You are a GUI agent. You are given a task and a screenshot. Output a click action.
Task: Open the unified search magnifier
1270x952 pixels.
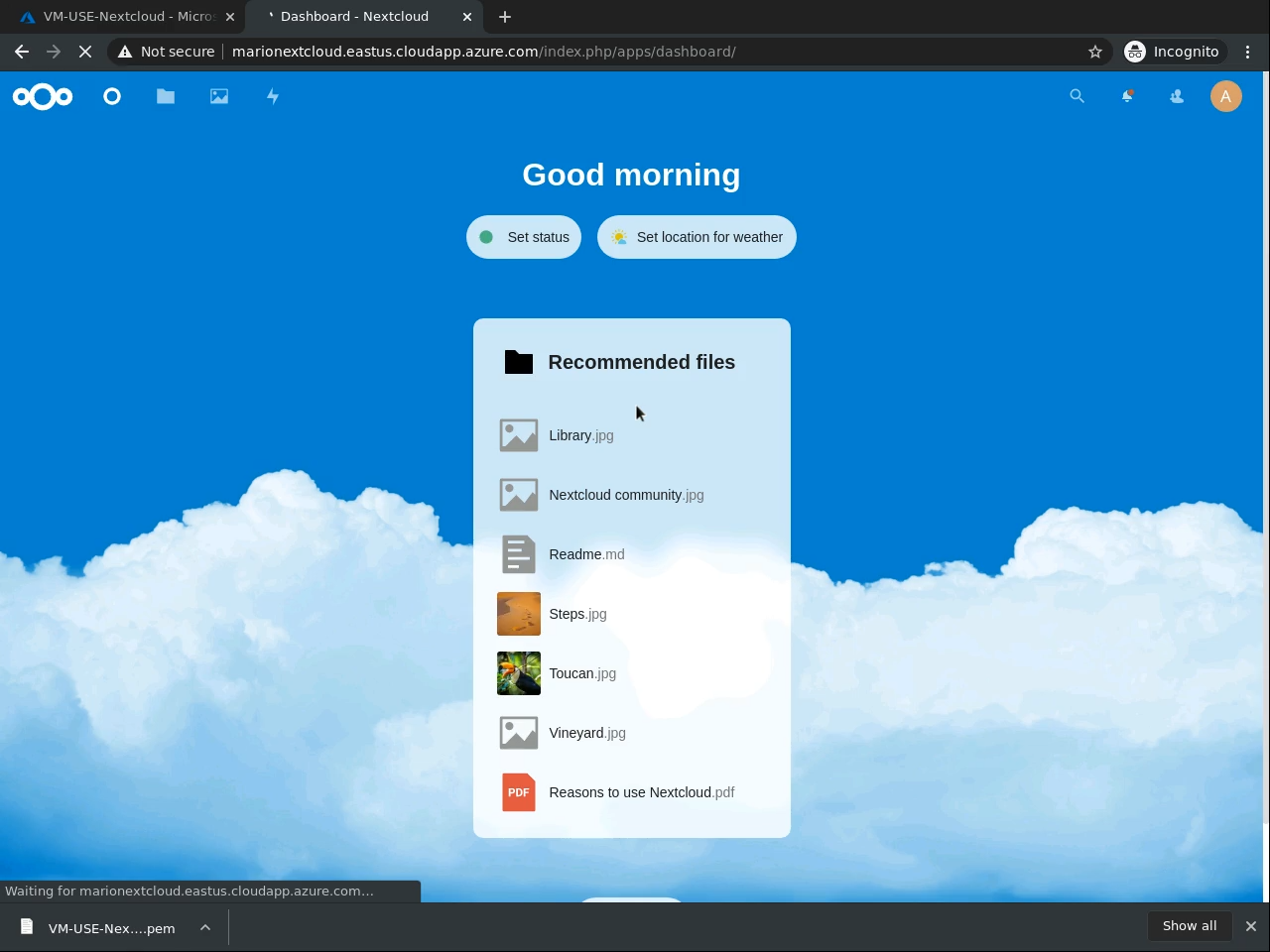(x=1077, y=96)
